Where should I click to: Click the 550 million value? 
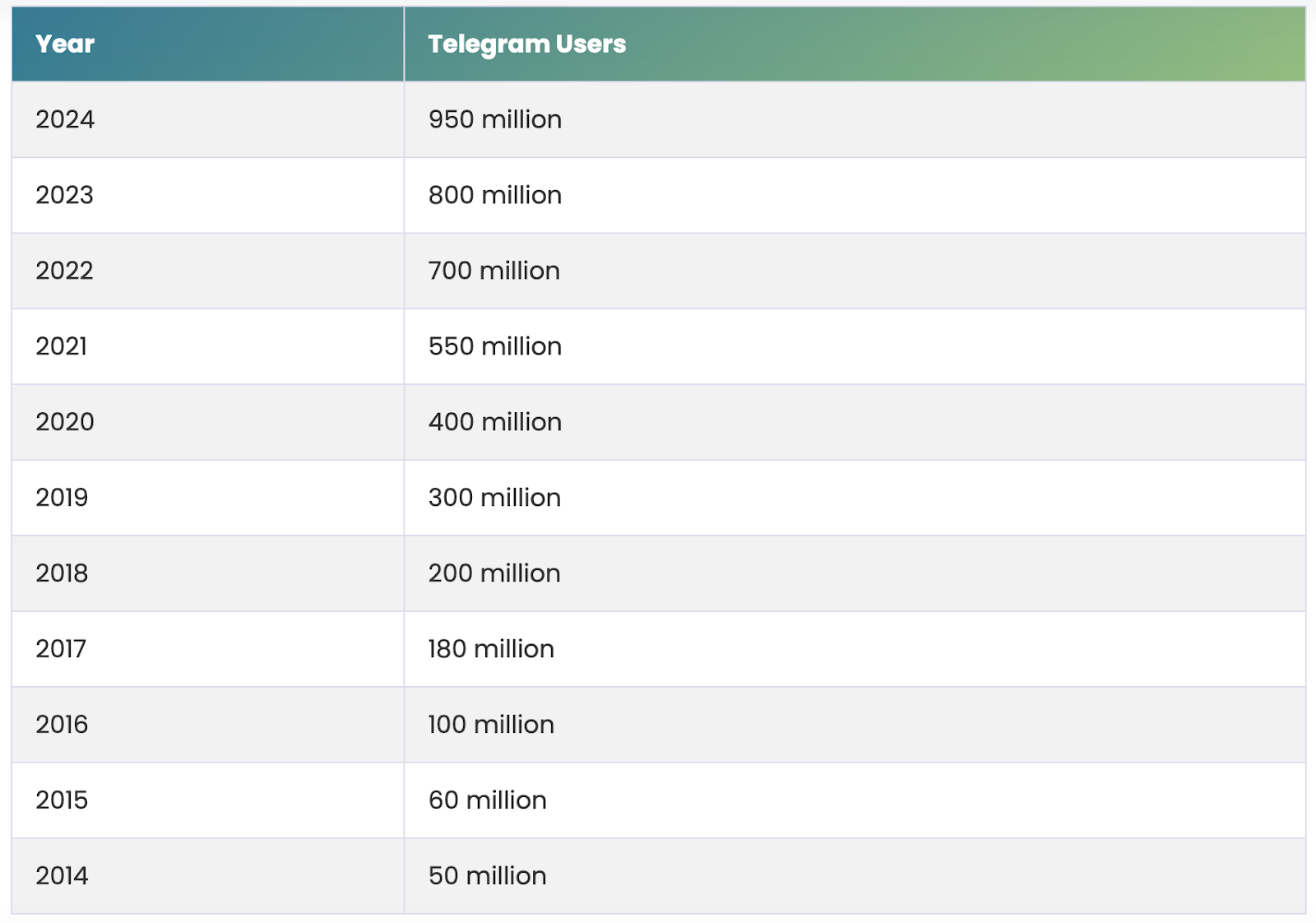(x=494, y=346)
